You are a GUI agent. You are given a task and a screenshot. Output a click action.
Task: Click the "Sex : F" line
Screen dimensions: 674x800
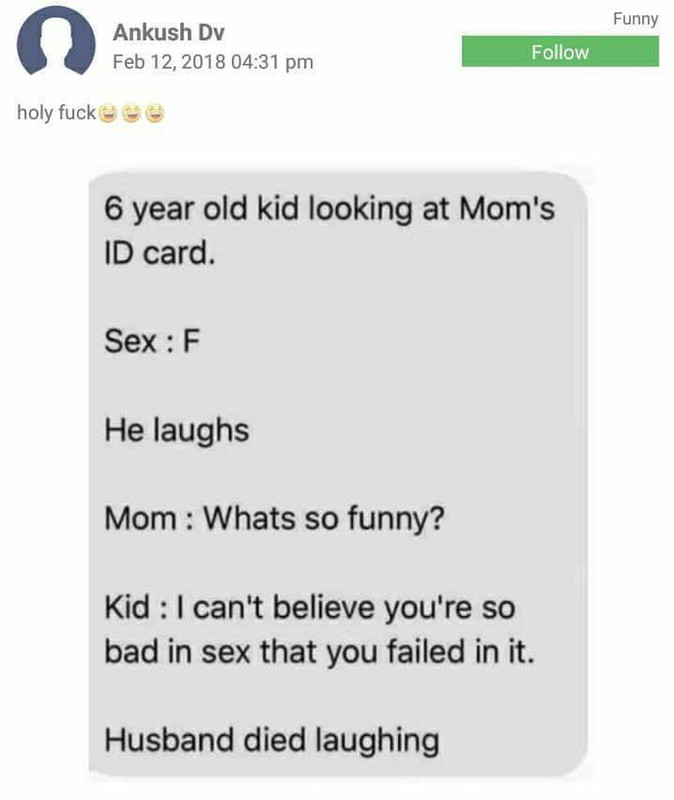point(152,341)
